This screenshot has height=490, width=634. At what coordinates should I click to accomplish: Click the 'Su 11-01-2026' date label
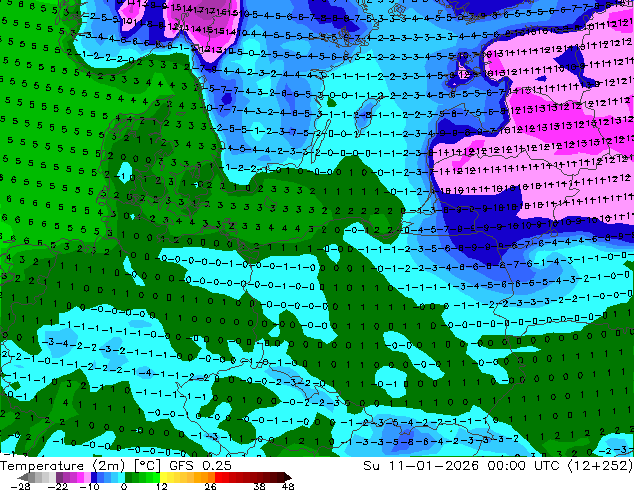coord(421,466)
